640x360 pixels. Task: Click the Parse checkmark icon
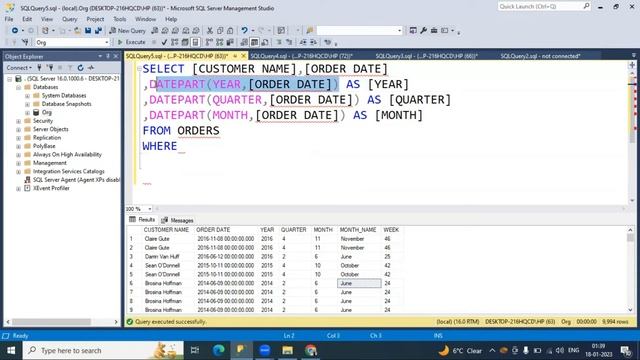click(x=164, y=42)
